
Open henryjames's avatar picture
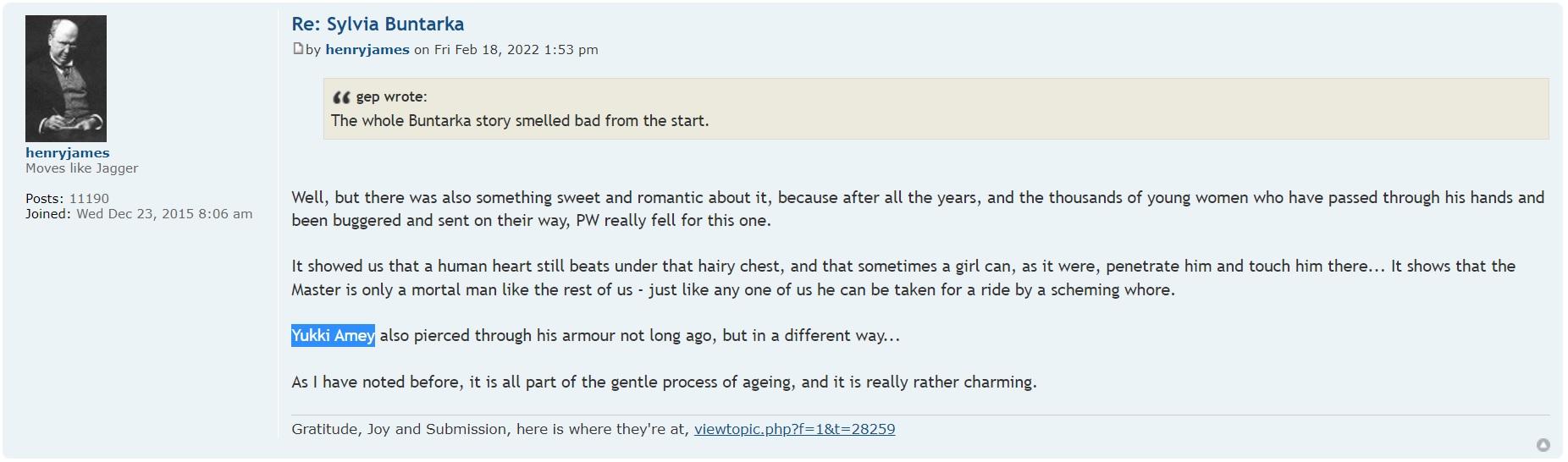point(66,79)
